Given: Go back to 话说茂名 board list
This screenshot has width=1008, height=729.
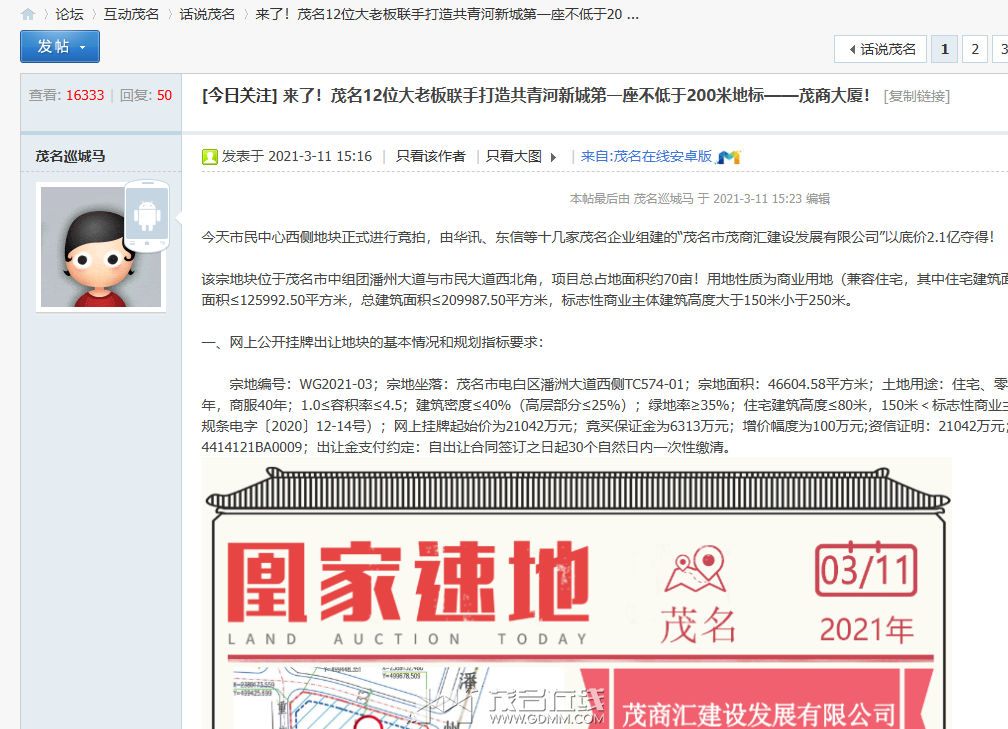Looking at the screenshot, I should coord(881,49).
